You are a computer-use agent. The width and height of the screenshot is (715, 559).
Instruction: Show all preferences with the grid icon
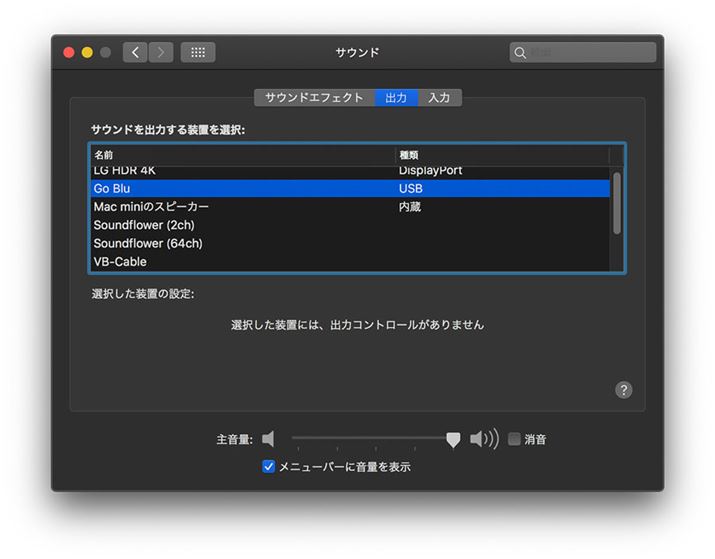tap(198, 52)
